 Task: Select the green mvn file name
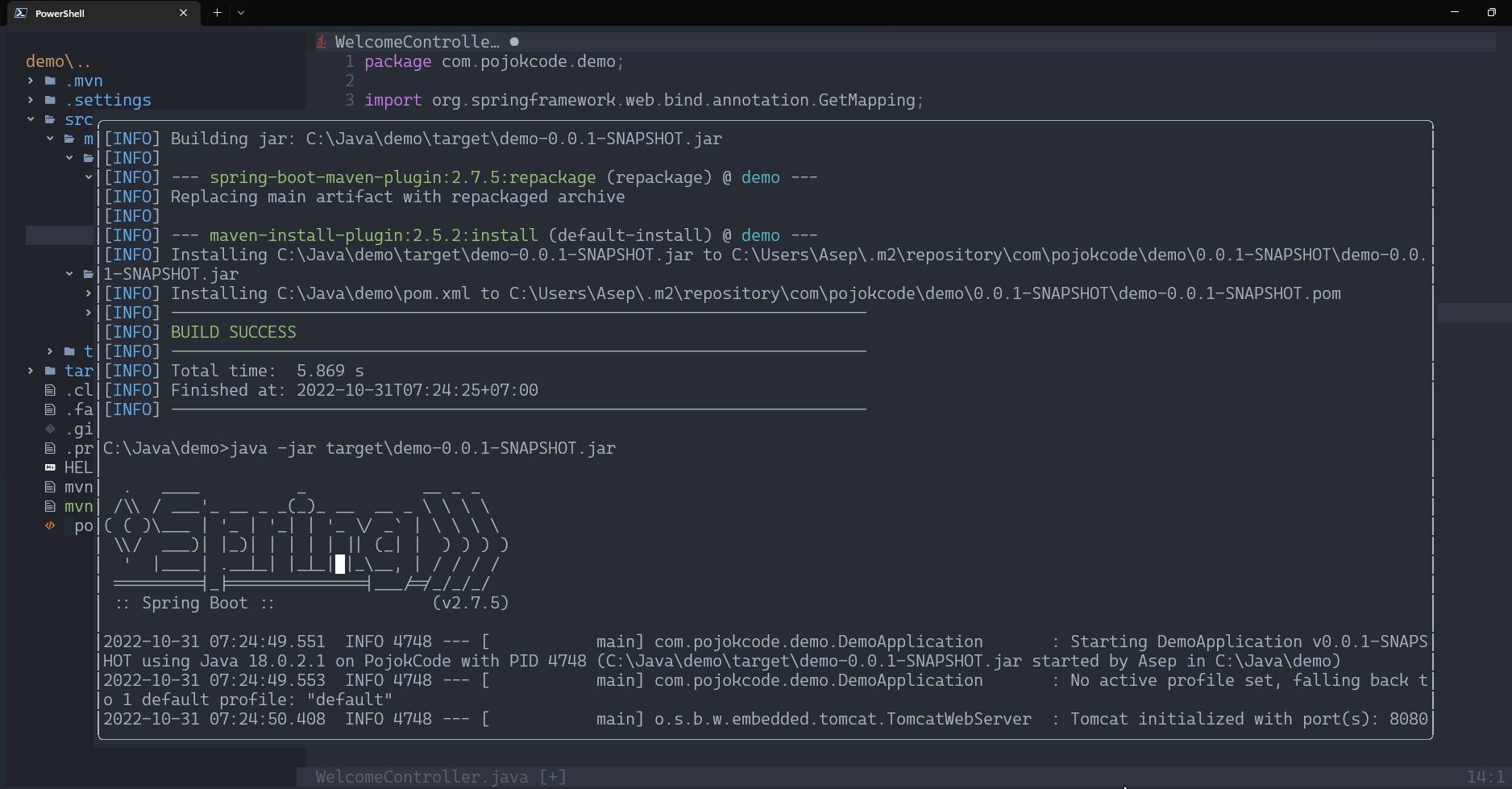79,506
